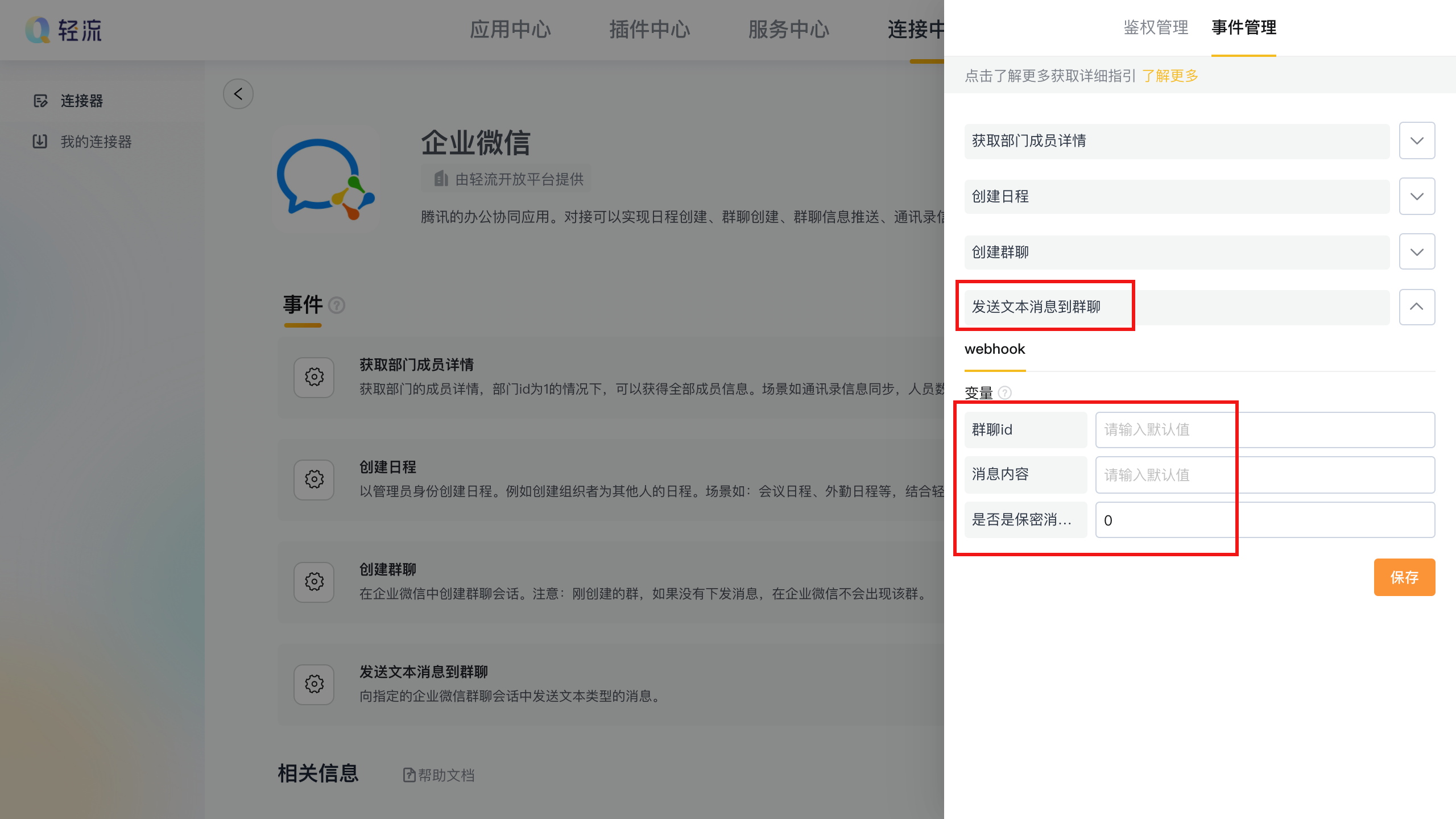The image size is (1456, 819).
Task: Open 服务中心 in top navigation
Action: pos(789,30)
